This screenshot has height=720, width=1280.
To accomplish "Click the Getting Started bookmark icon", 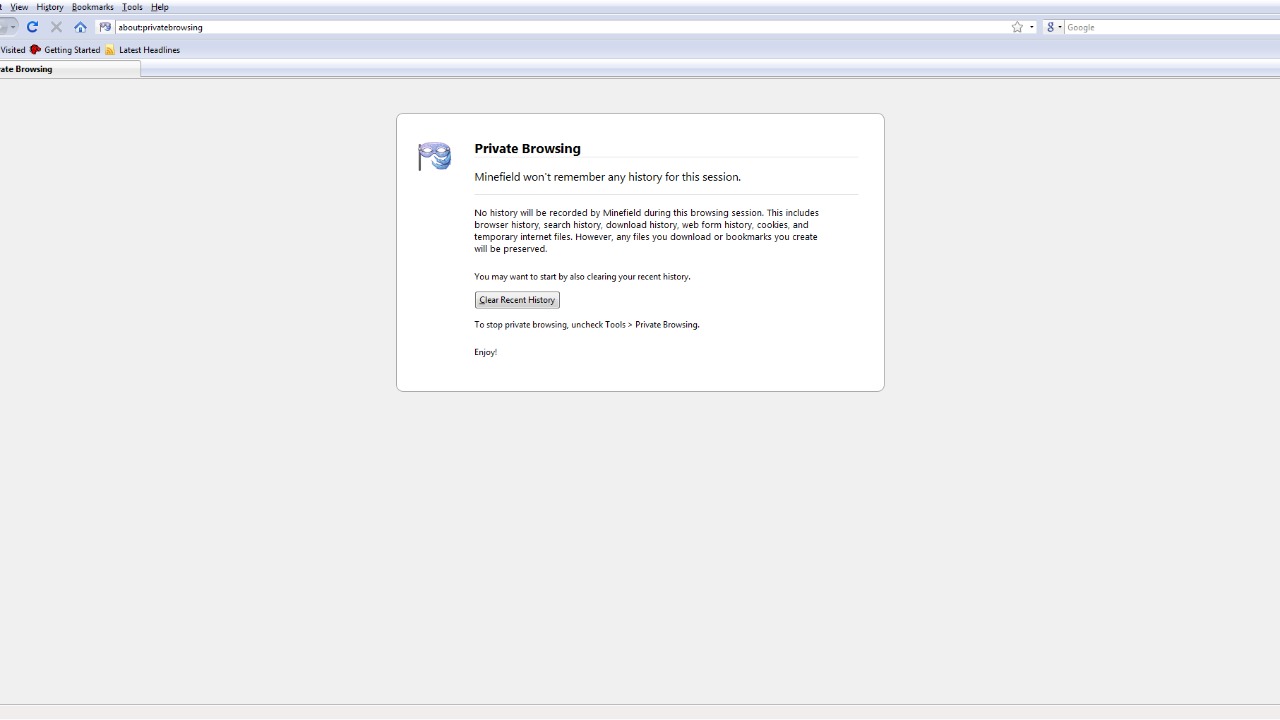I will coord(35,50).
